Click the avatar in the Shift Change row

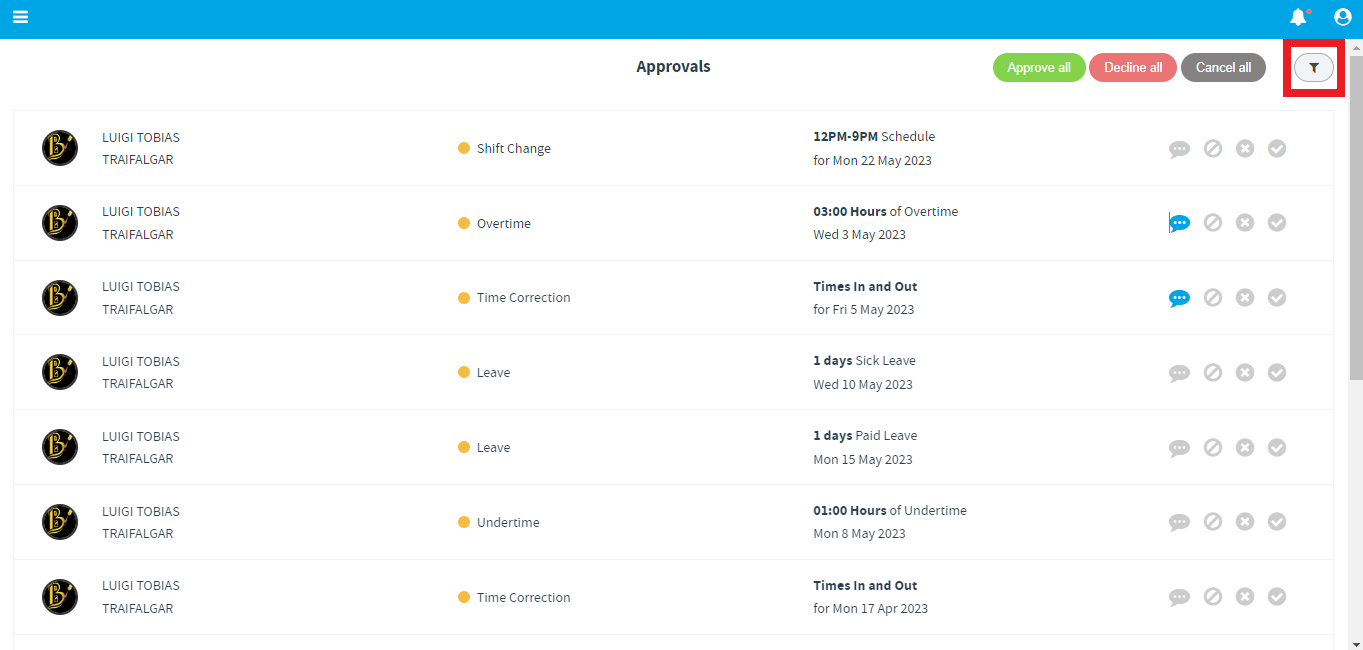(60, 148)
